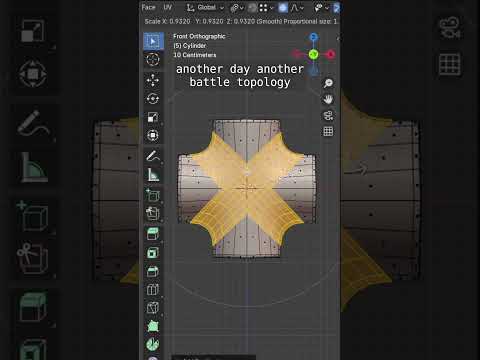This screenshot has width=480, height=360.
Task: Open the snapping elements dropdown
Action: pos(266,8)
